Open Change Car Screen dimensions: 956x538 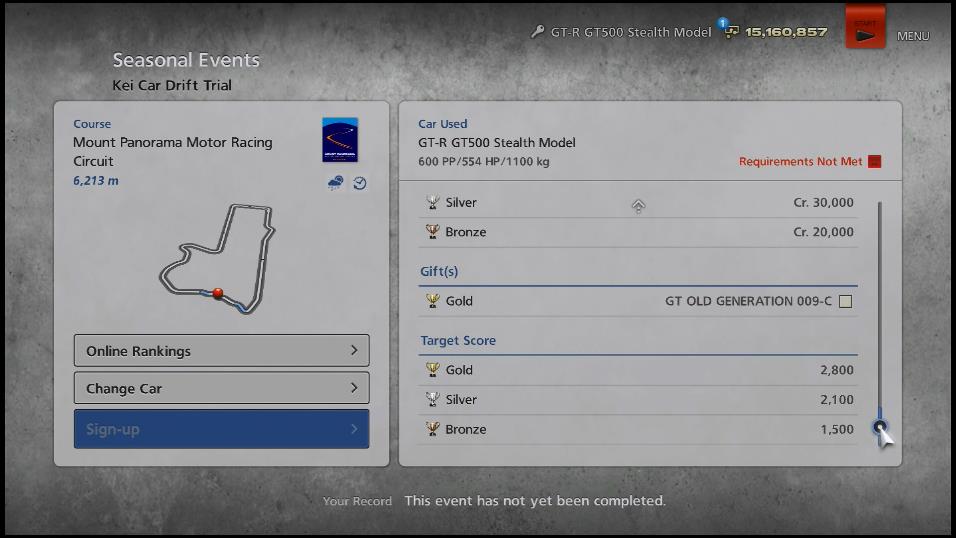[221, 388]
